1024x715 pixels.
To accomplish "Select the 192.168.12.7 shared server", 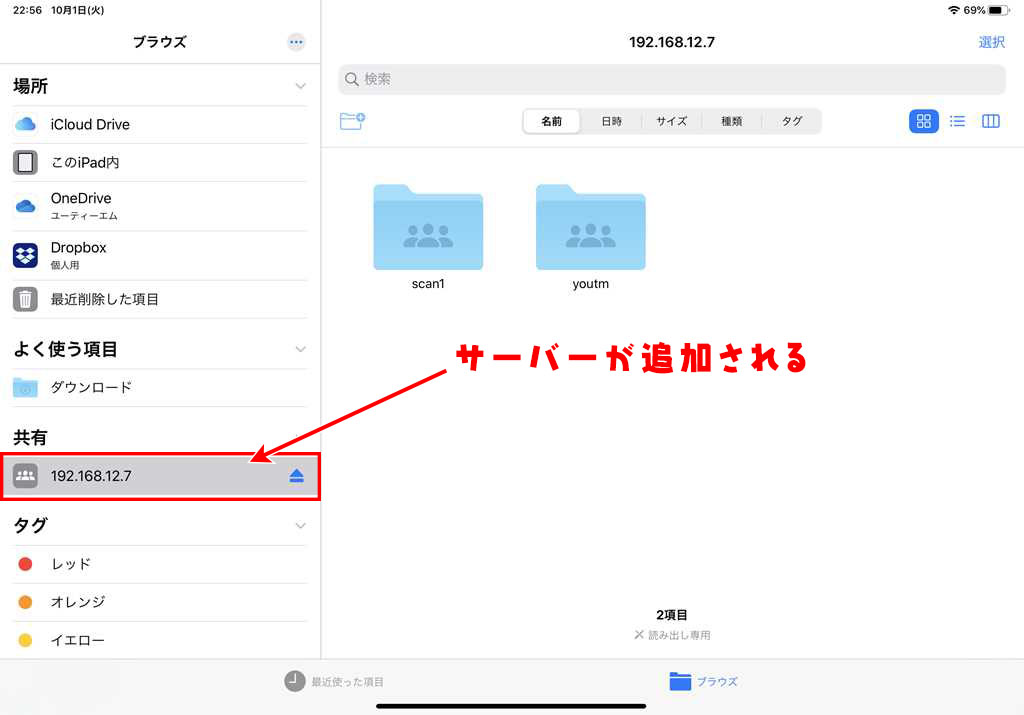I will pyautogui.click(x=160, y=476).
